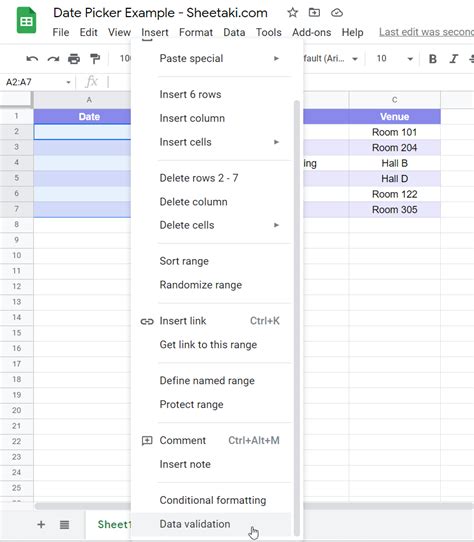This screenshot has width=474, height=542.
Task: Toggle Italic formatting button
Action: (454, 59)
